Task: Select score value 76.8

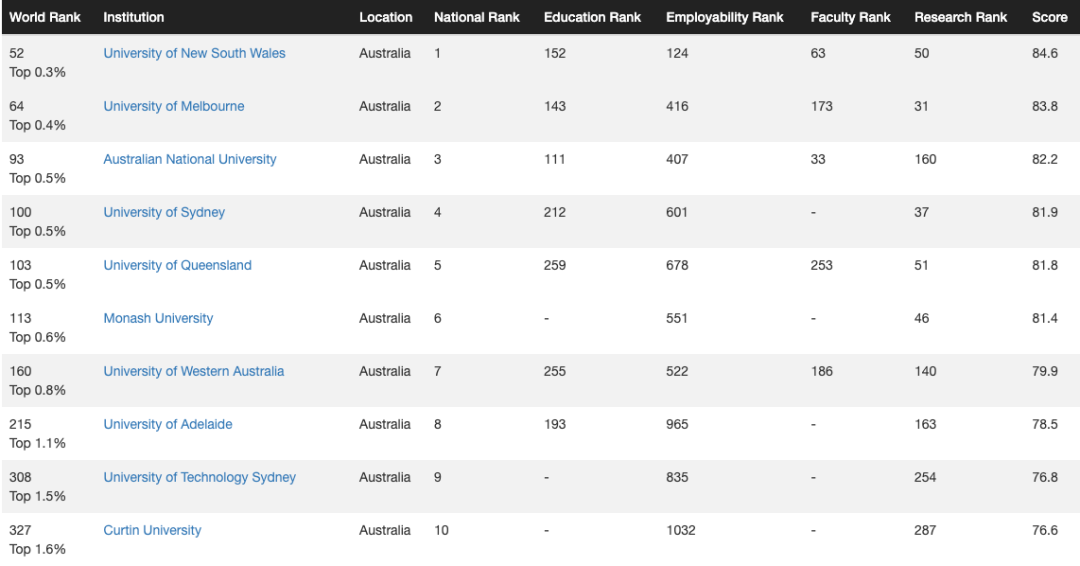Action: point(1045,477)
